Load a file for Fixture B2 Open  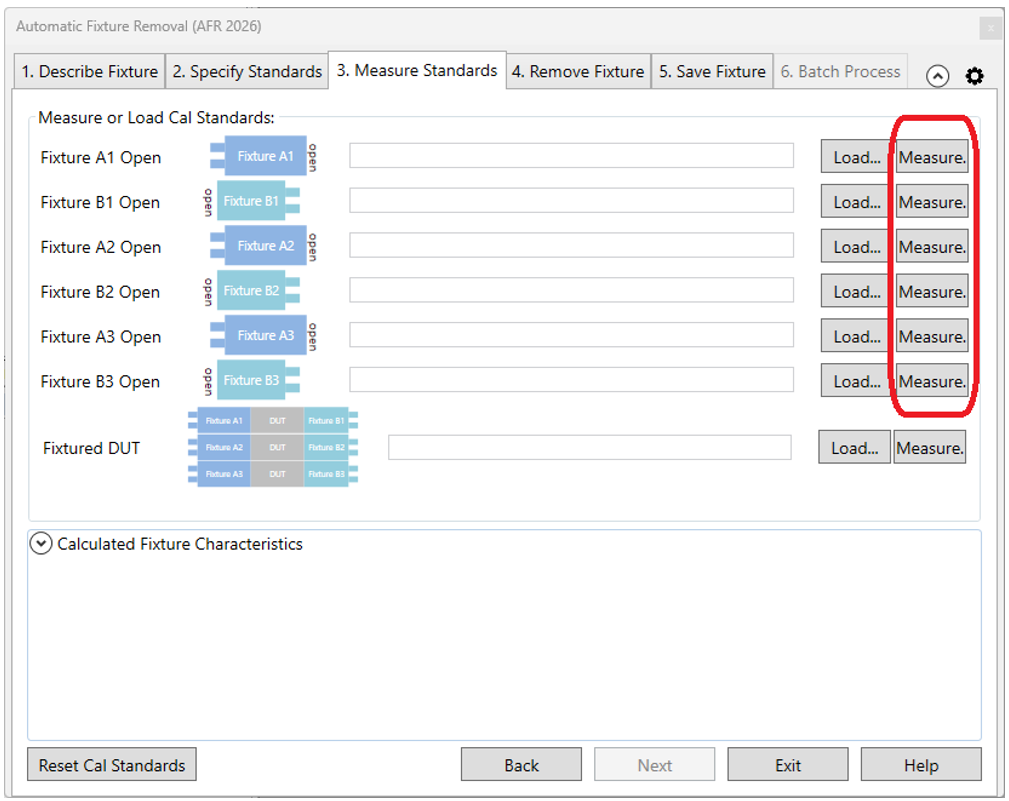point(856,292)
